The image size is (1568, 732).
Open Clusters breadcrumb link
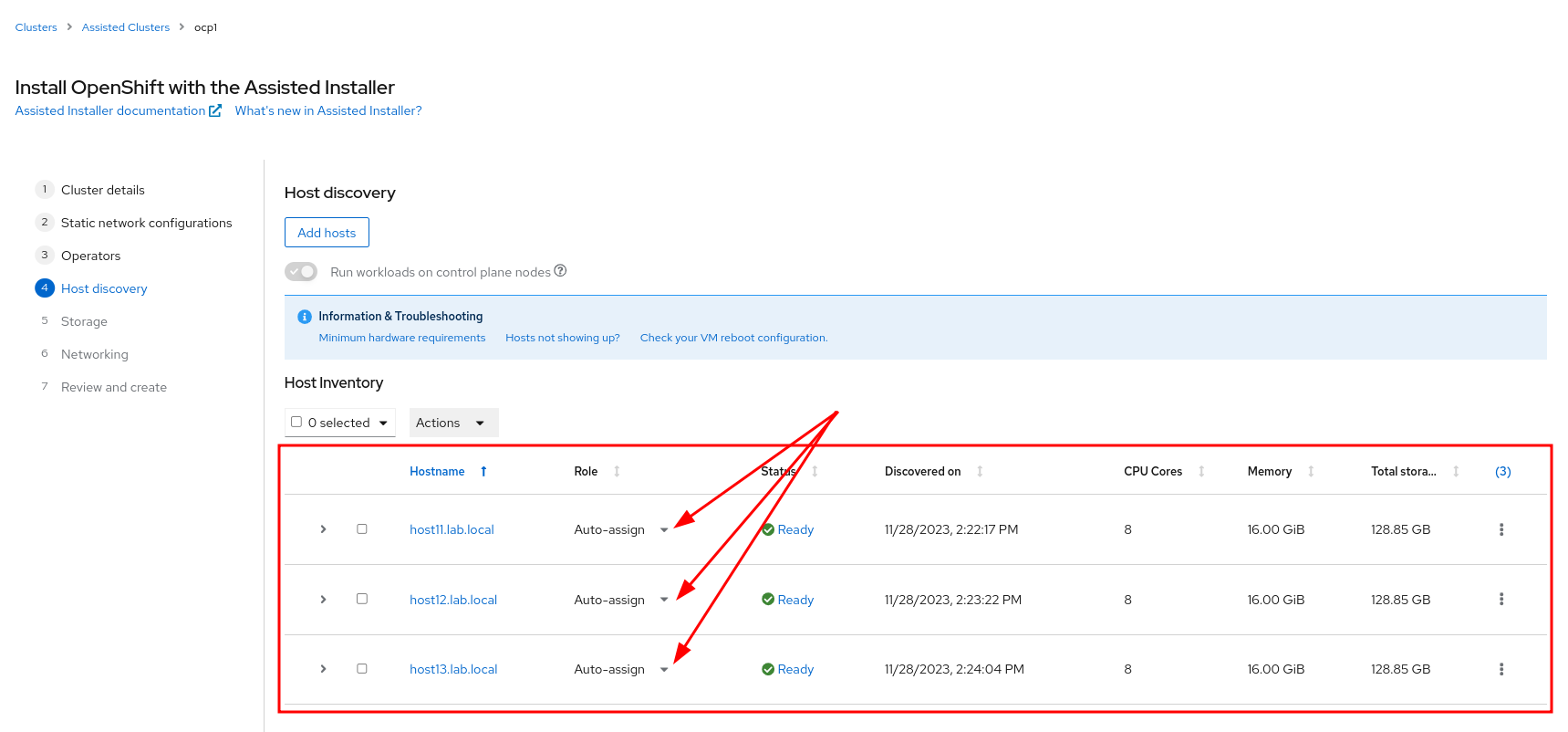click(x=36, y=27)
